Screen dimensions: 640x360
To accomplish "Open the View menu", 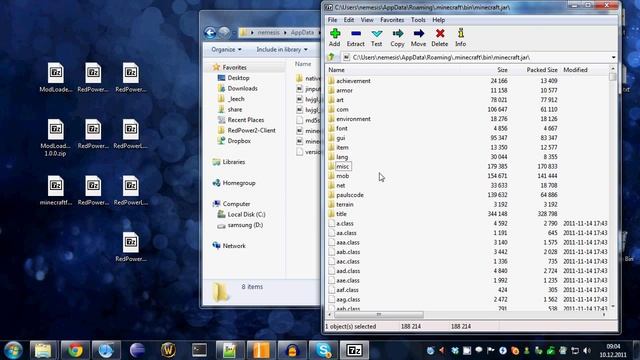I will coord(367,20).
